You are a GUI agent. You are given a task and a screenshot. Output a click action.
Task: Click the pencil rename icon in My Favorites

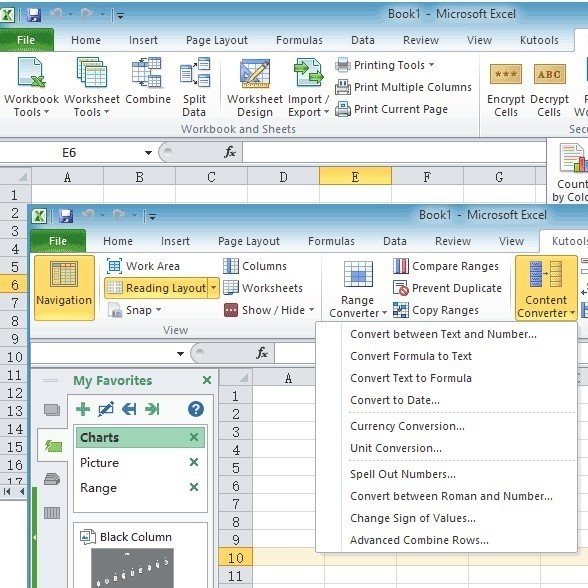[x=106, y=409]
